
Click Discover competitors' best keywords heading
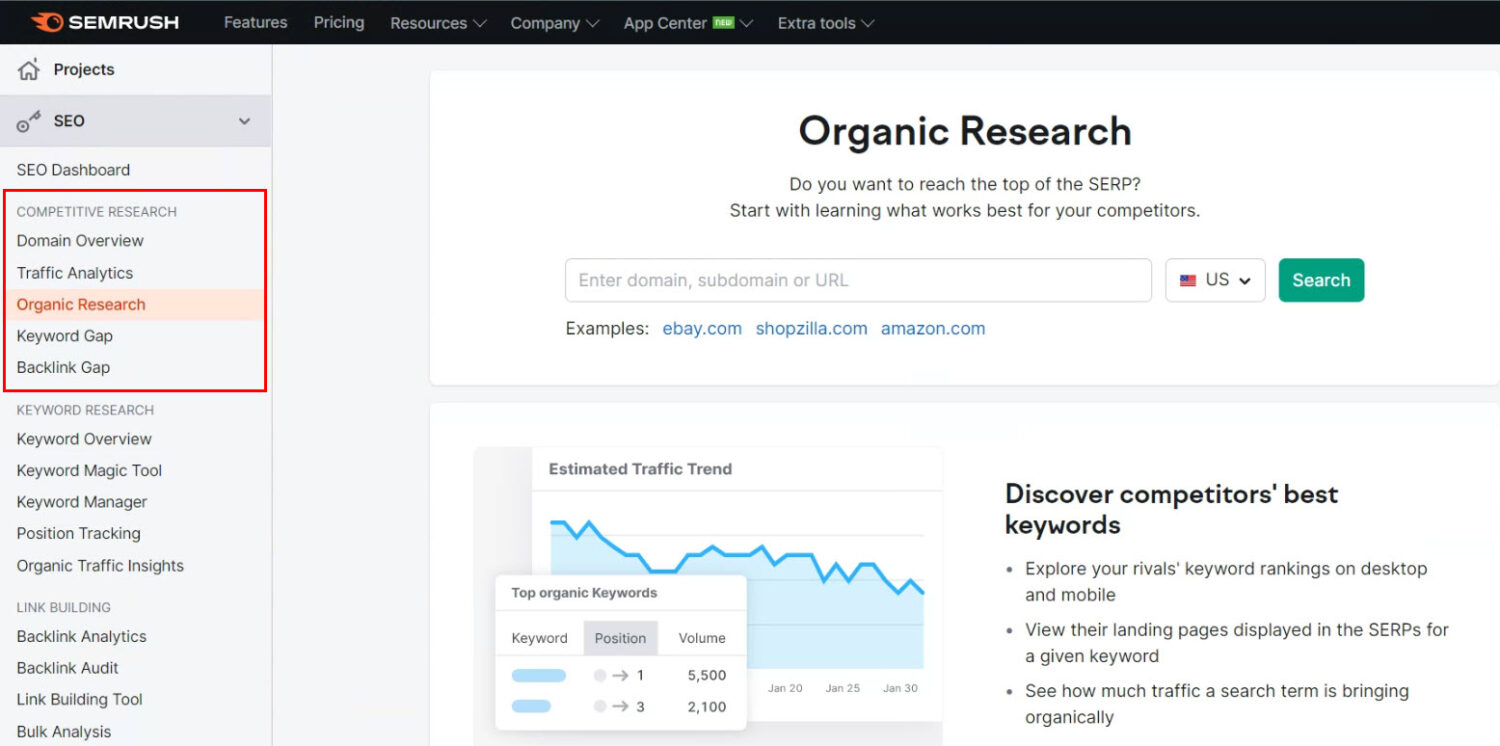point(1171,509)
